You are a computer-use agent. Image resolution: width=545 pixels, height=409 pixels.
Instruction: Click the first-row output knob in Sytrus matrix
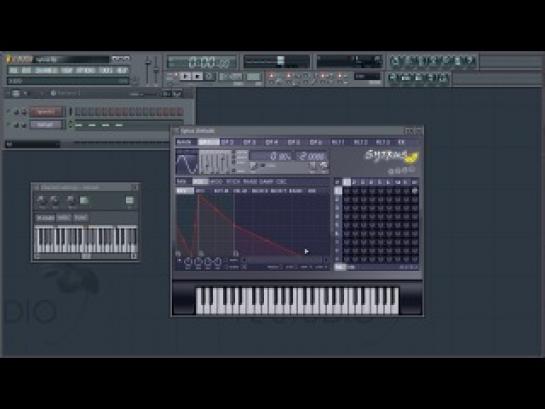point(414,191)
